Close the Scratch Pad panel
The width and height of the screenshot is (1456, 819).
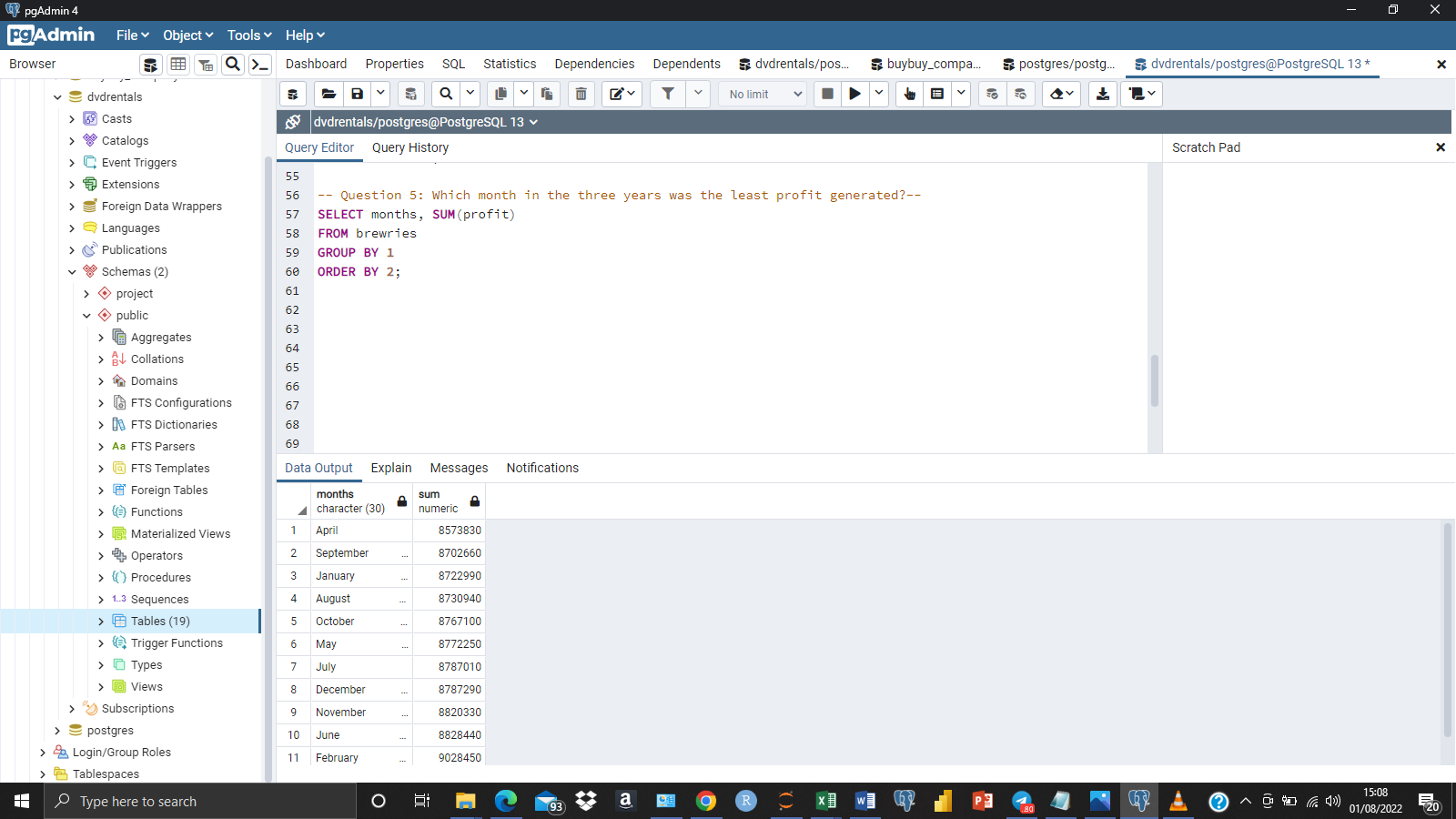pyautogui.click(x=1441, y=147)
